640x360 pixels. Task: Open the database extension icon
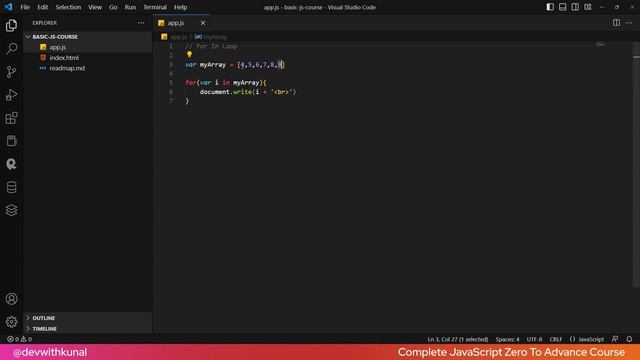(11, 187)
